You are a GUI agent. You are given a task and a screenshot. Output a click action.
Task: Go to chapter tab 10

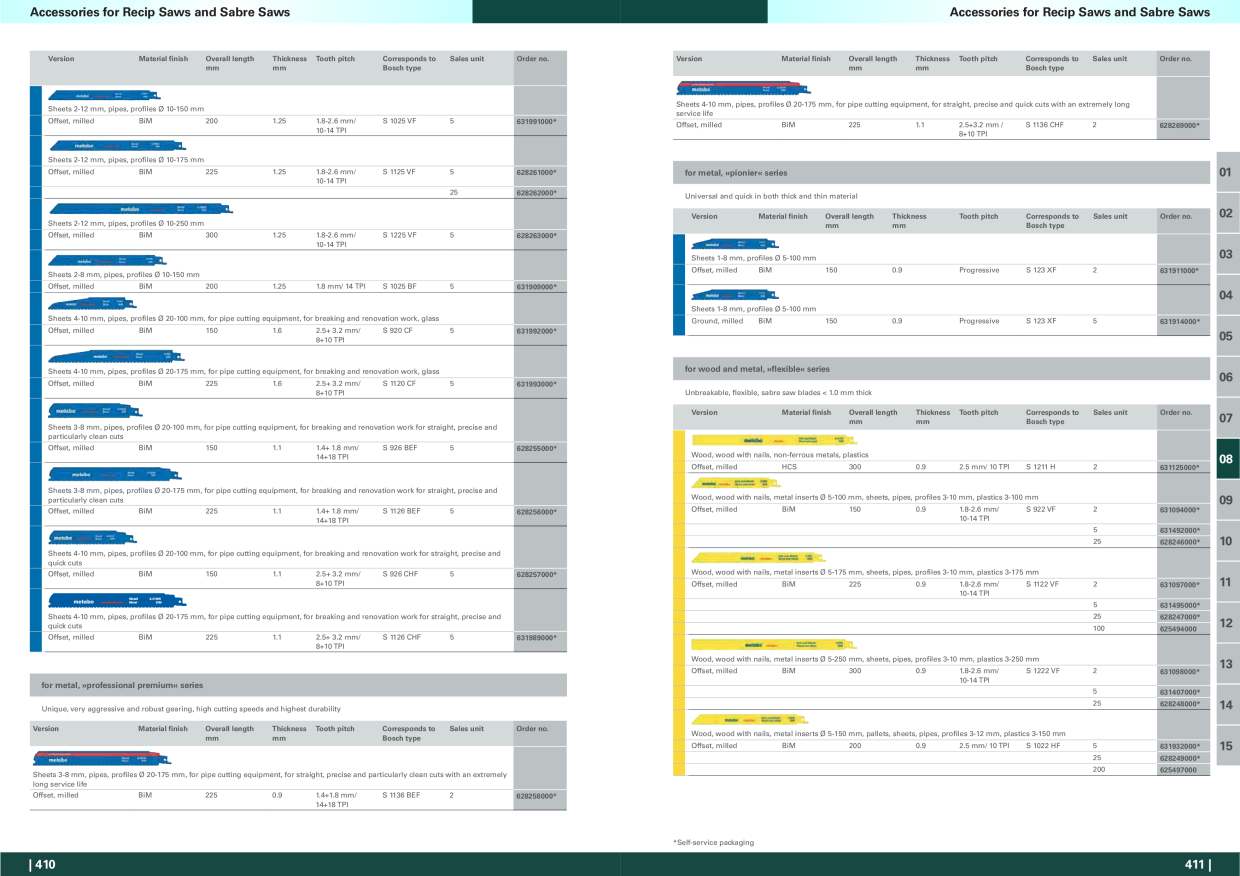pyautogui.click(x=1226, y=541)
